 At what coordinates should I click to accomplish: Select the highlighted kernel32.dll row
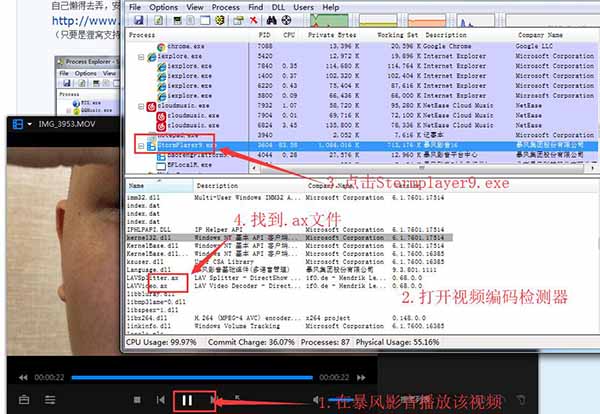290,238
